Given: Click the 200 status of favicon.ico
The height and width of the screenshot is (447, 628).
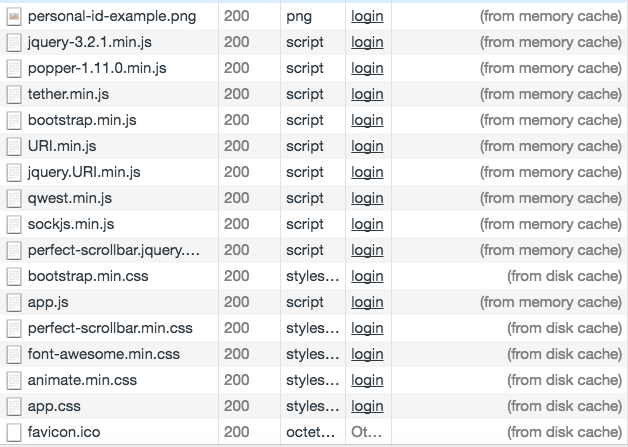Looking at the screenshot, I should tap(236, 433).
